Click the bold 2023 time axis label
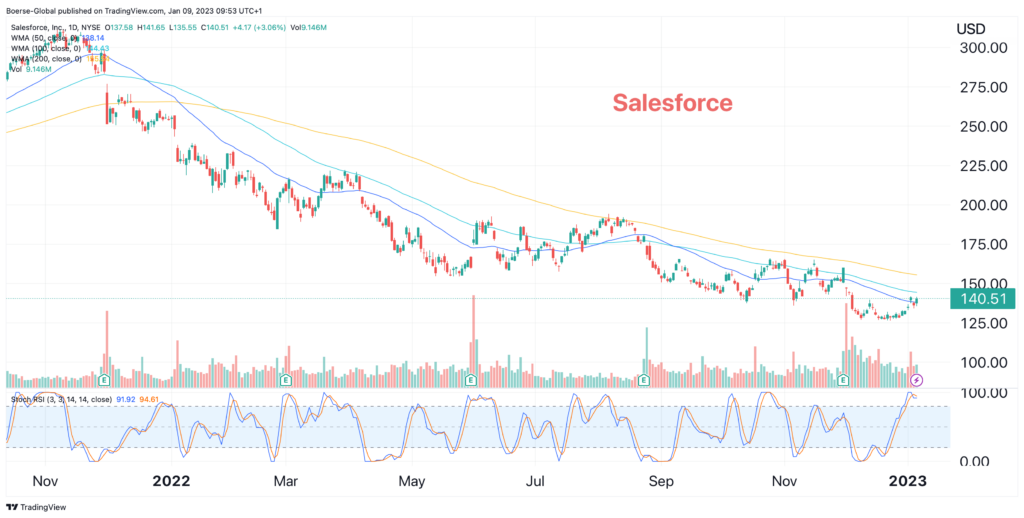Screen dimensions: 1024x518 click(x=907, y=481)
